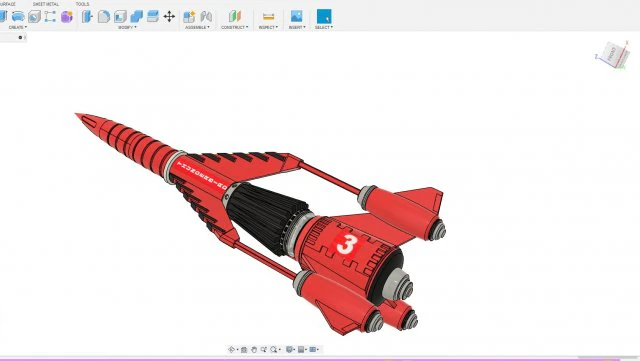640x361 pixels.
Task: Open Grid and Snaps settings icon
Action: [x=301, y=350]
